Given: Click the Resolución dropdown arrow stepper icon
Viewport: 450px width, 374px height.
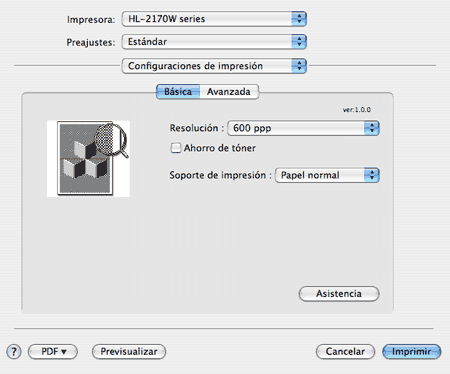Looking at the screenshot, I should pyautogui.click(x=372, y=128).
